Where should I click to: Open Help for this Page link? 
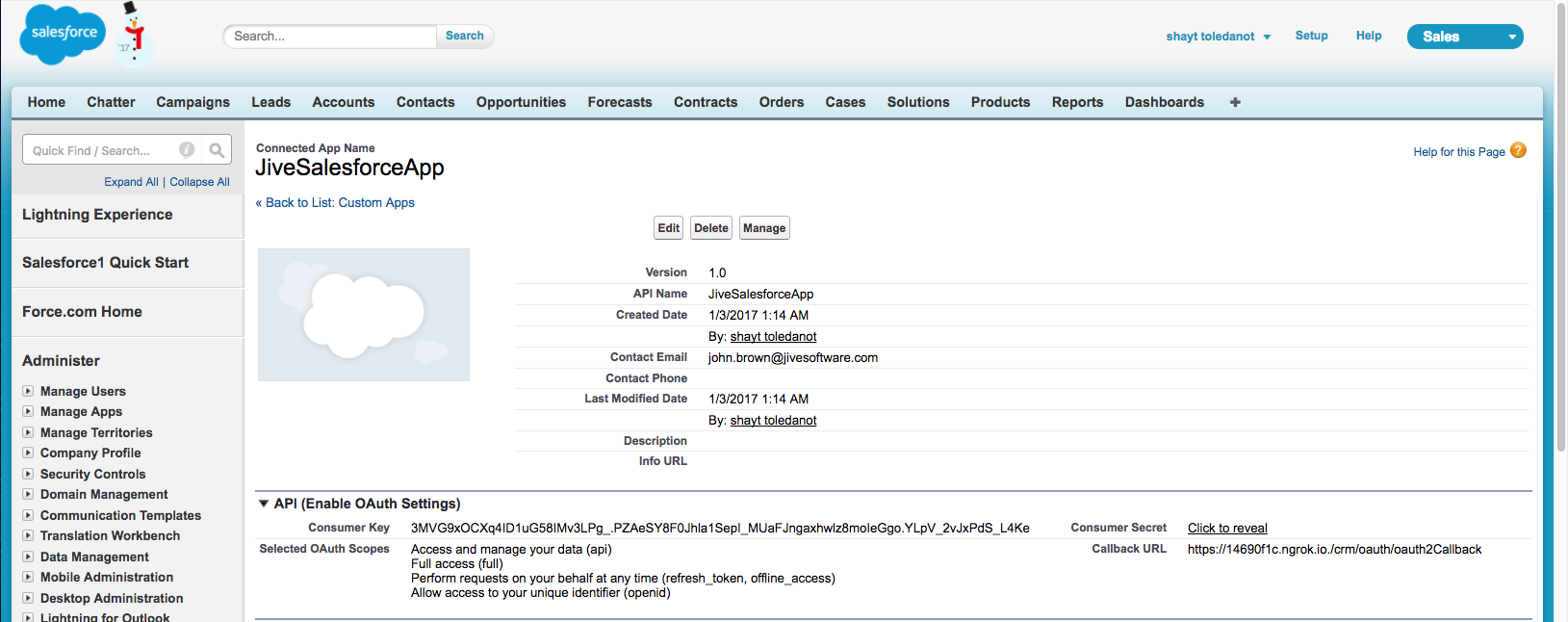(x=1459, y=151)
